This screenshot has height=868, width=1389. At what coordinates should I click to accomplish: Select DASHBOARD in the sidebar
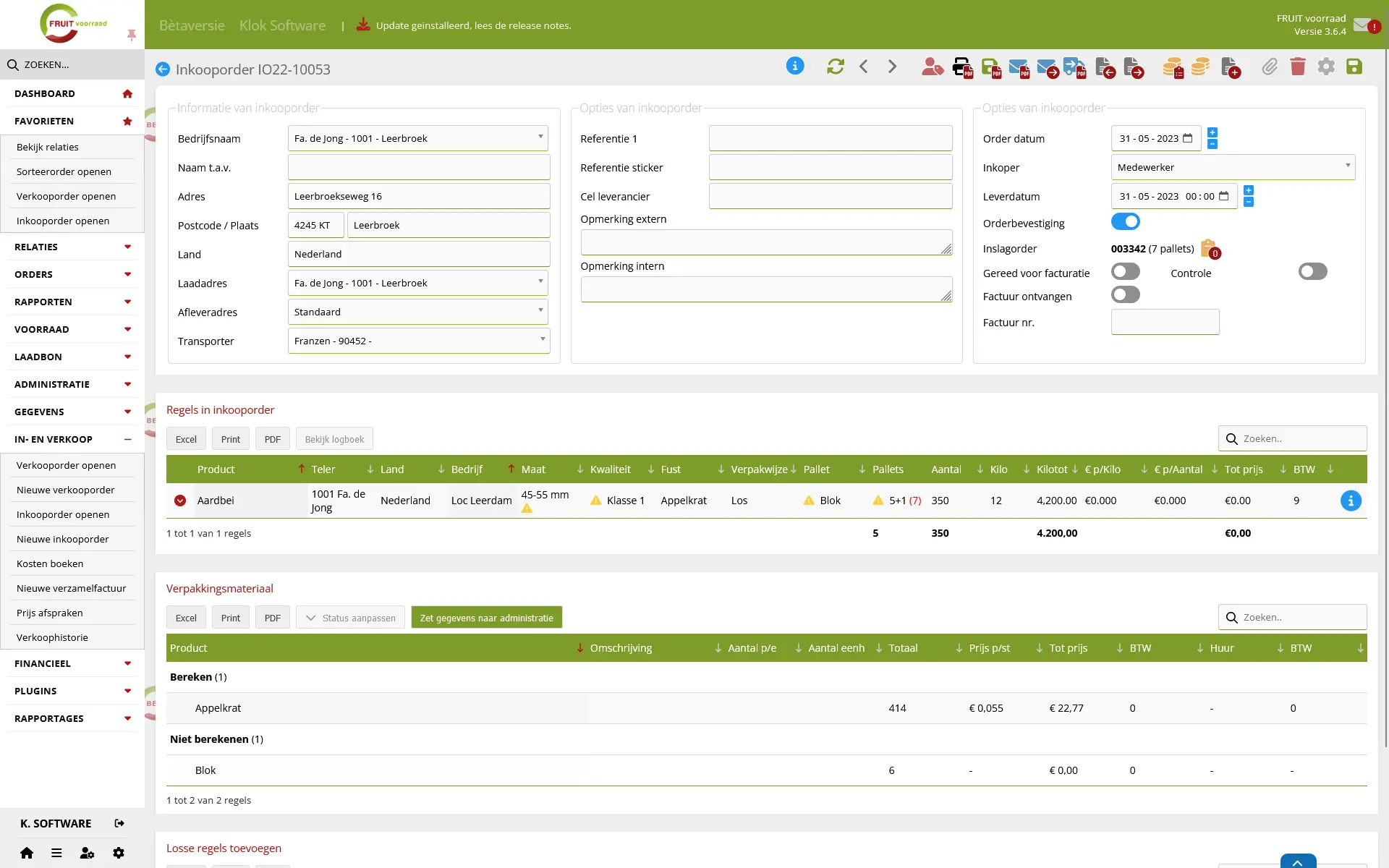(x=72, y=93)
